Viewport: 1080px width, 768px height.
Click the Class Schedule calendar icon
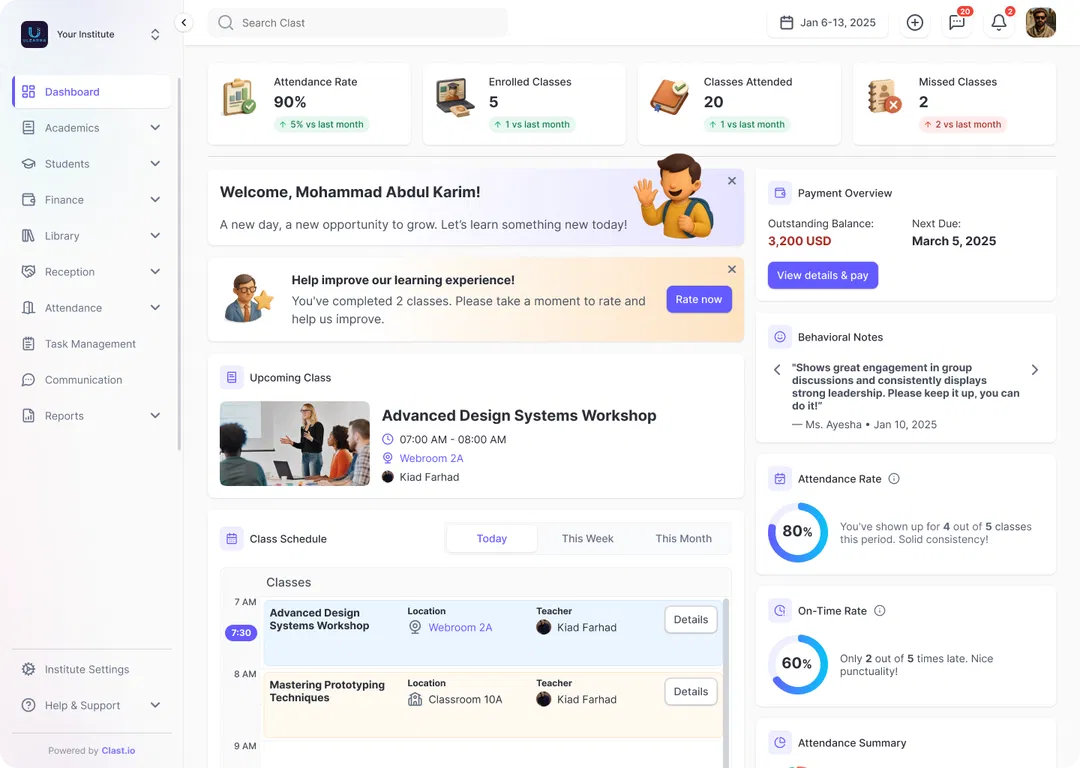[x=231, y=539]
